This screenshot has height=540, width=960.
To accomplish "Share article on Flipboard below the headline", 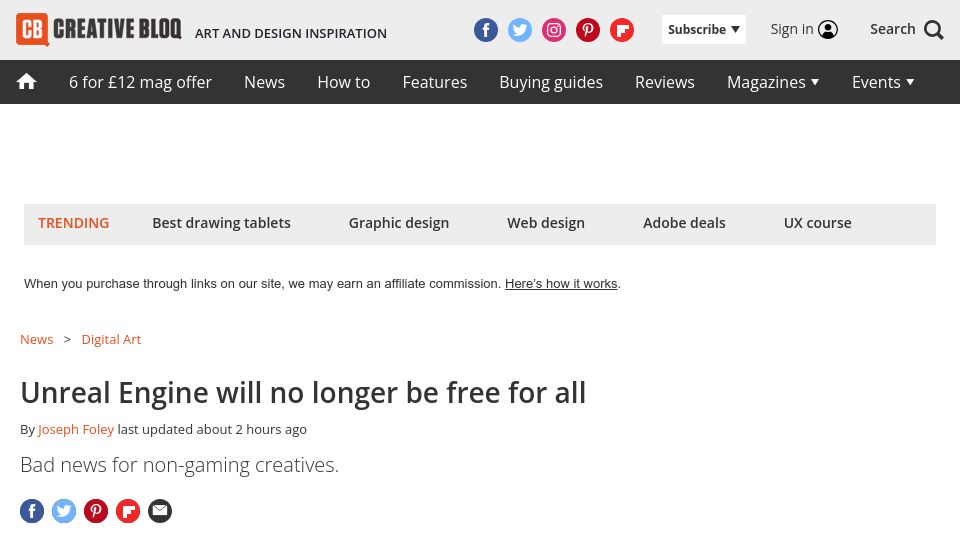I will pos(127,511).
